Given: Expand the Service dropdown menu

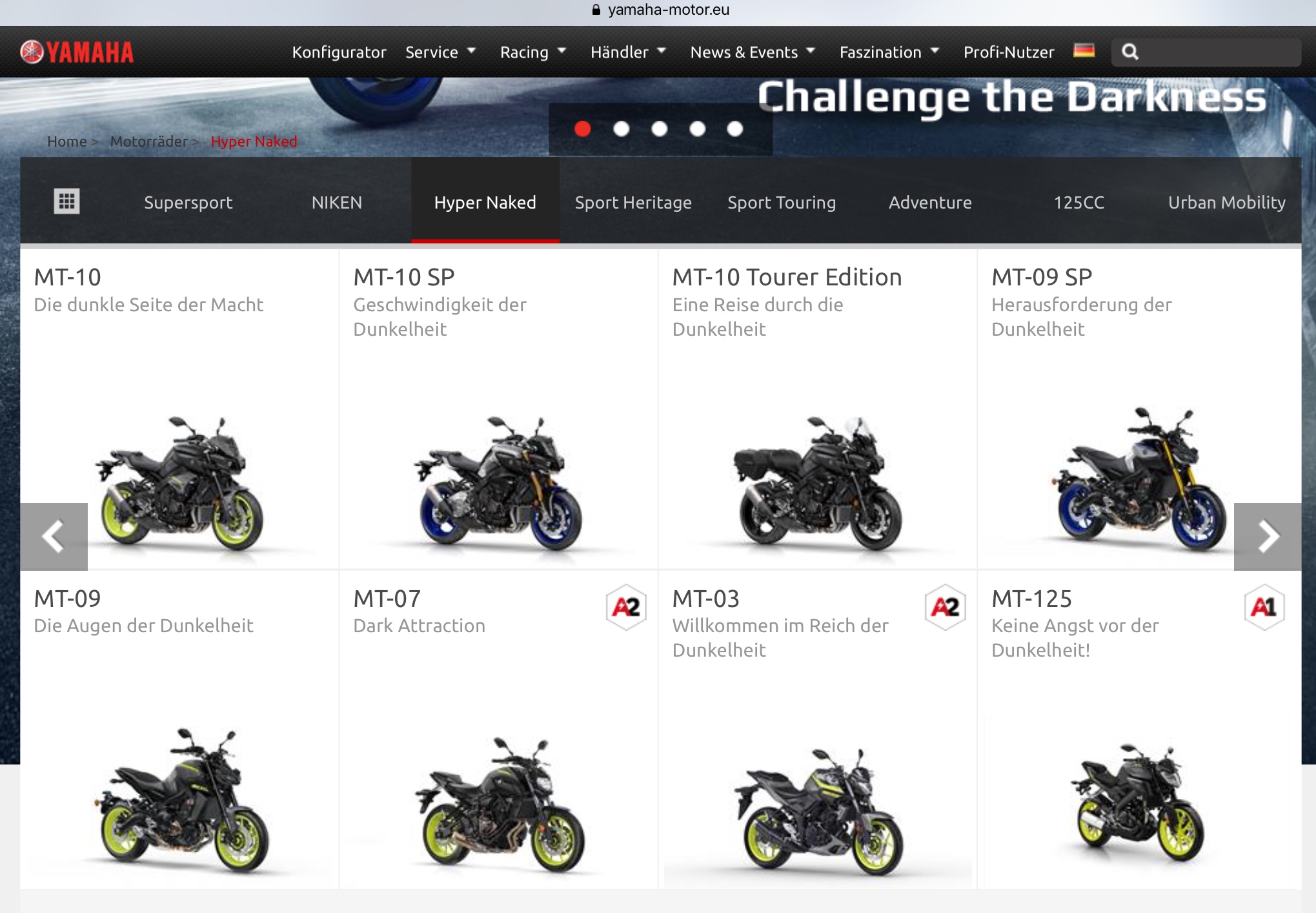Looking at the screenshot, I should [441, 52].
